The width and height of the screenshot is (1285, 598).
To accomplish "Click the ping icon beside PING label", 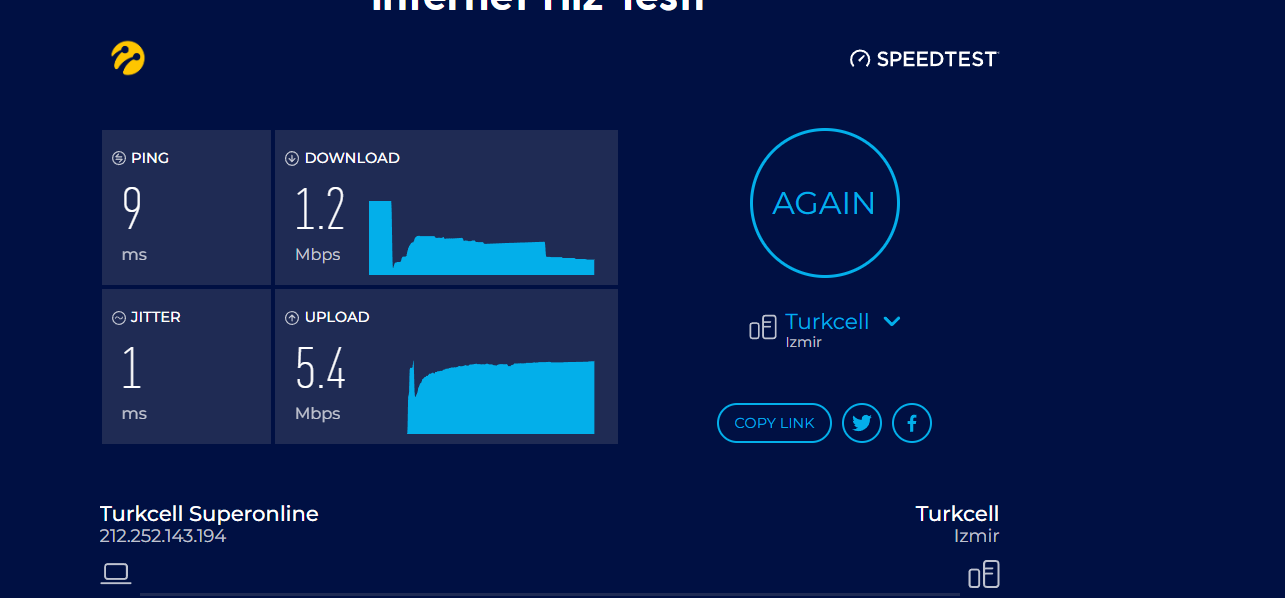I will point(119,158).
